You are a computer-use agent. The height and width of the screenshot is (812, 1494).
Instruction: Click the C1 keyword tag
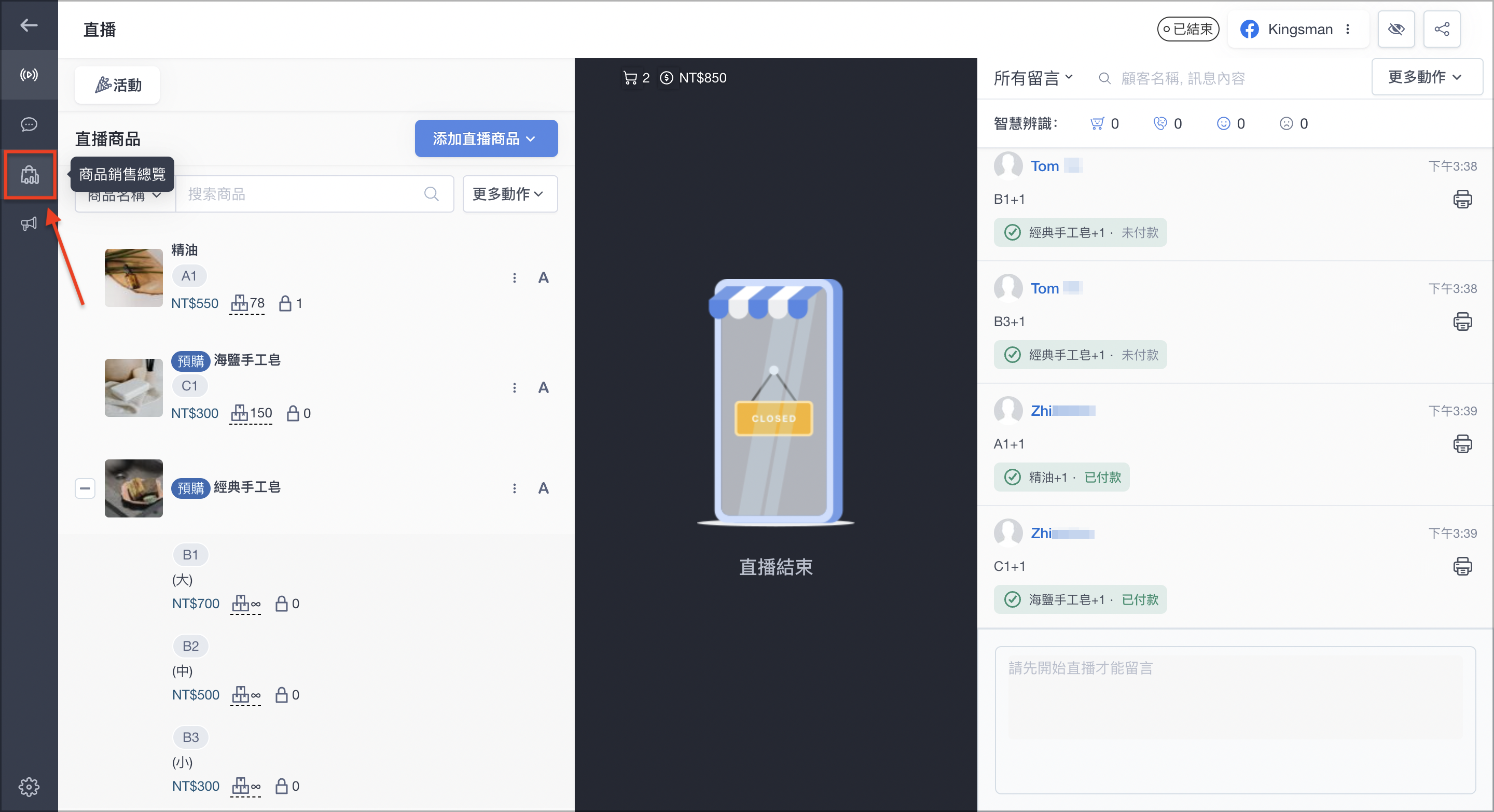click(190, 387)
